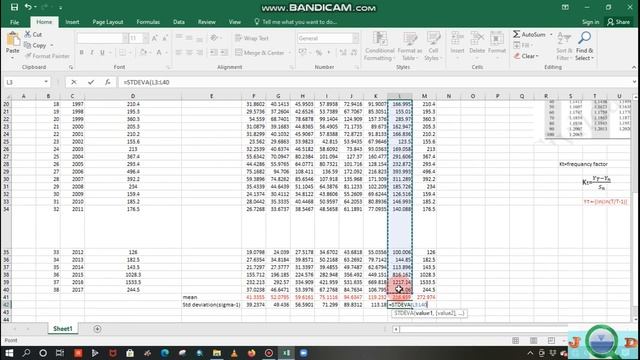Screen dimensions: 640x360
Task: Open the AutoSum dropdown arrow
Action: coord(551,35)
